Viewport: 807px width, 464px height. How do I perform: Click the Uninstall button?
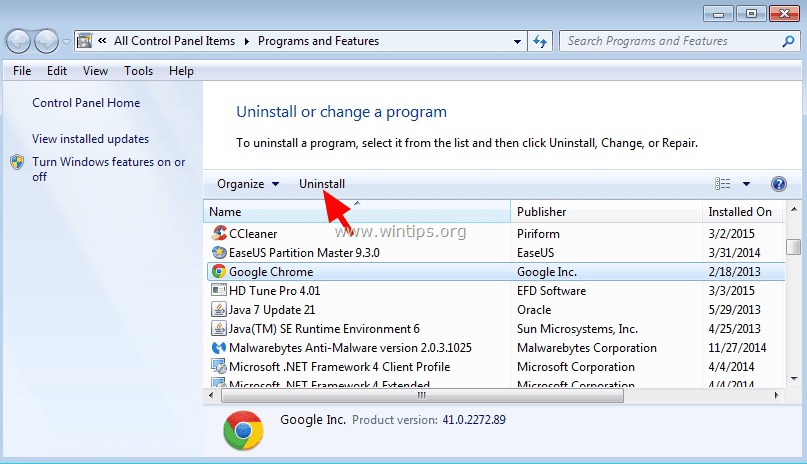322,184
